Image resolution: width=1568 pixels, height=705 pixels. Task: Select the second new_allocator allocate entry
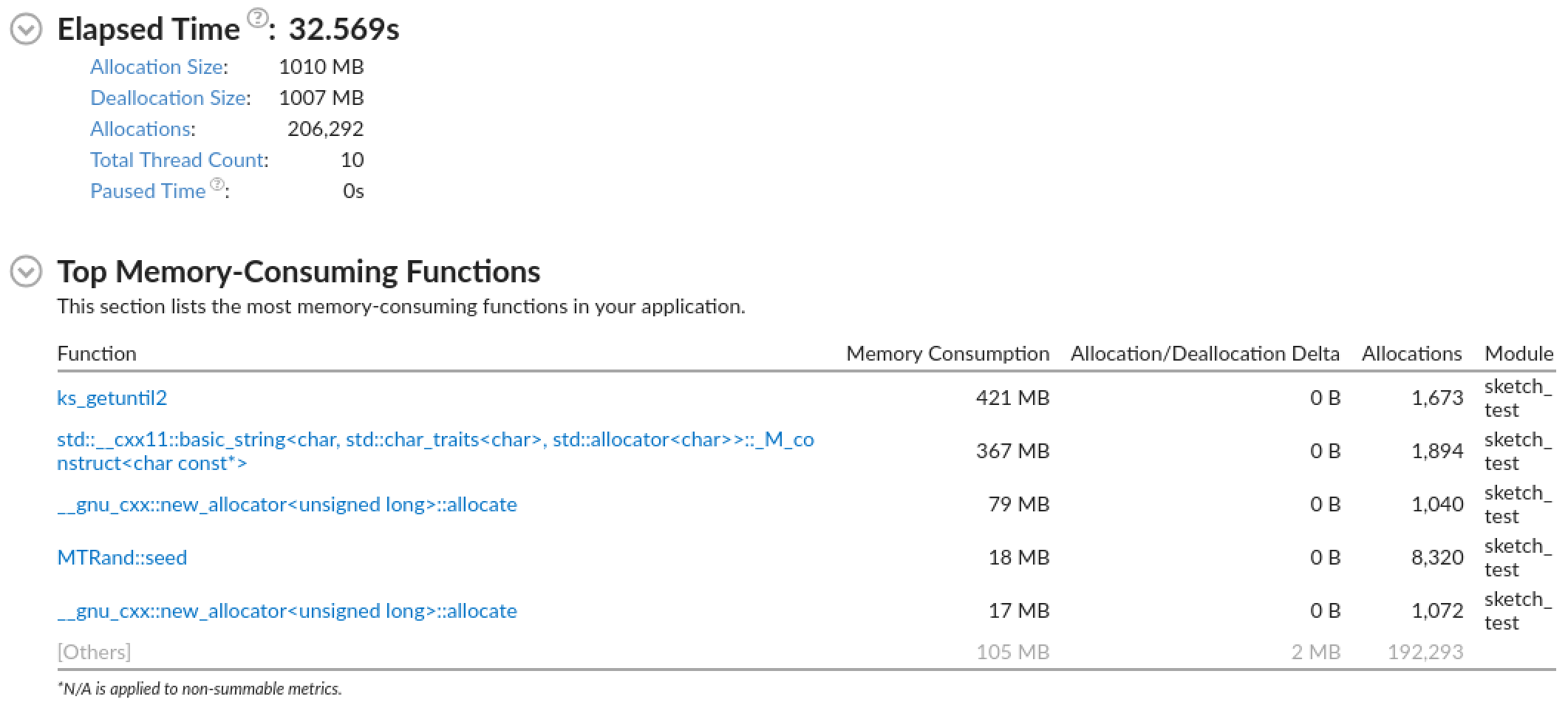(x=287, y=610)
